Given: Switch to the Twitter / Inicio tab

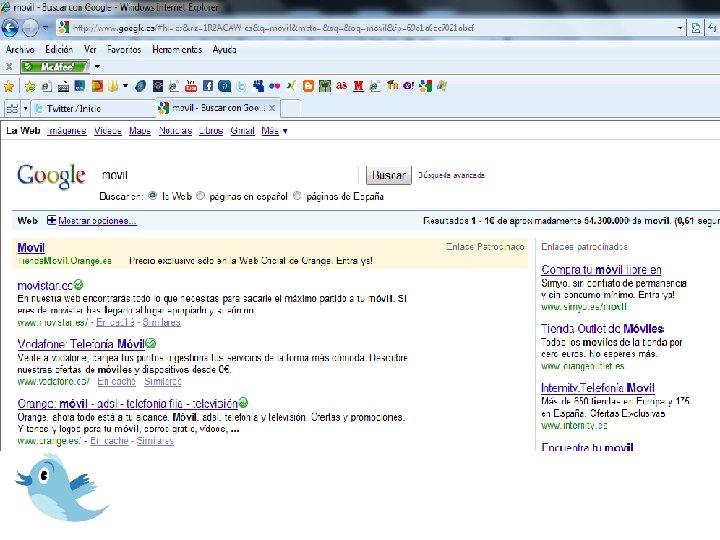Looking at the screenshot, I should [x=94, y=109].
